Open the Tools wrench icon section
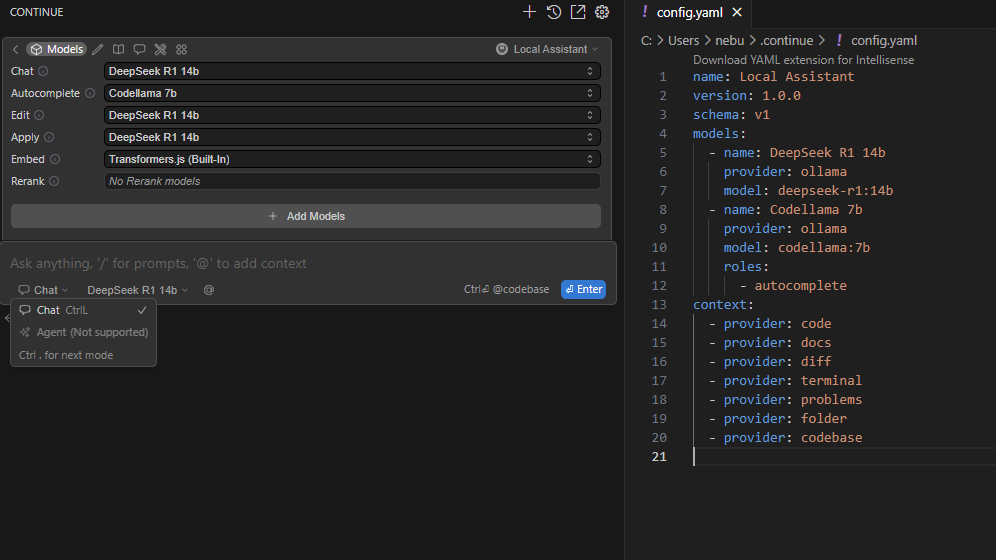This screenshot has height=560, width=996. [x=160, y=50]
